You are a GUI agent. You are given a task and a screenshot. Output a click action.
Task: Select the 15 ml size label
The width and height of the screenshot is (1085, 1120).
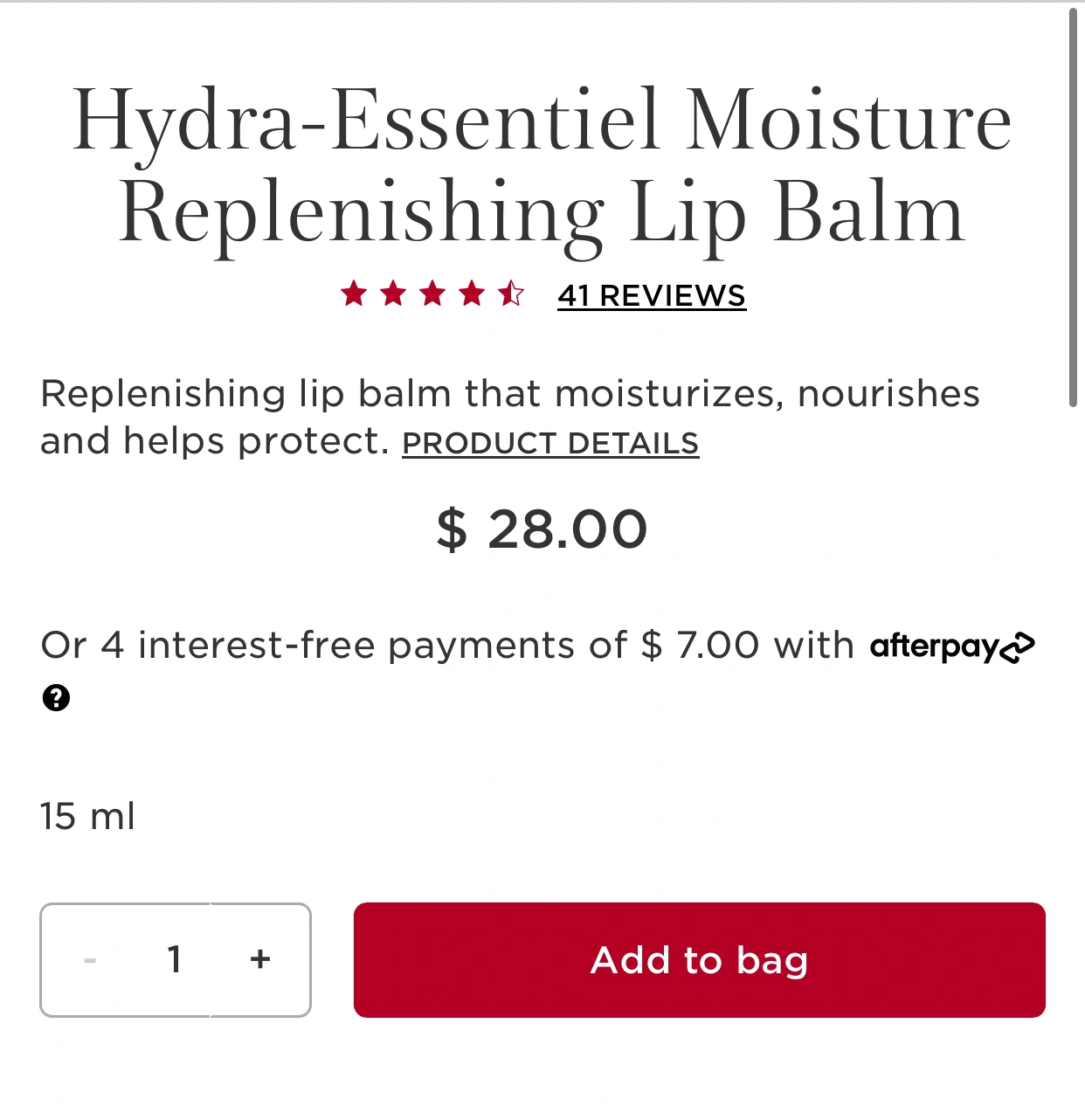coord(87,817)
